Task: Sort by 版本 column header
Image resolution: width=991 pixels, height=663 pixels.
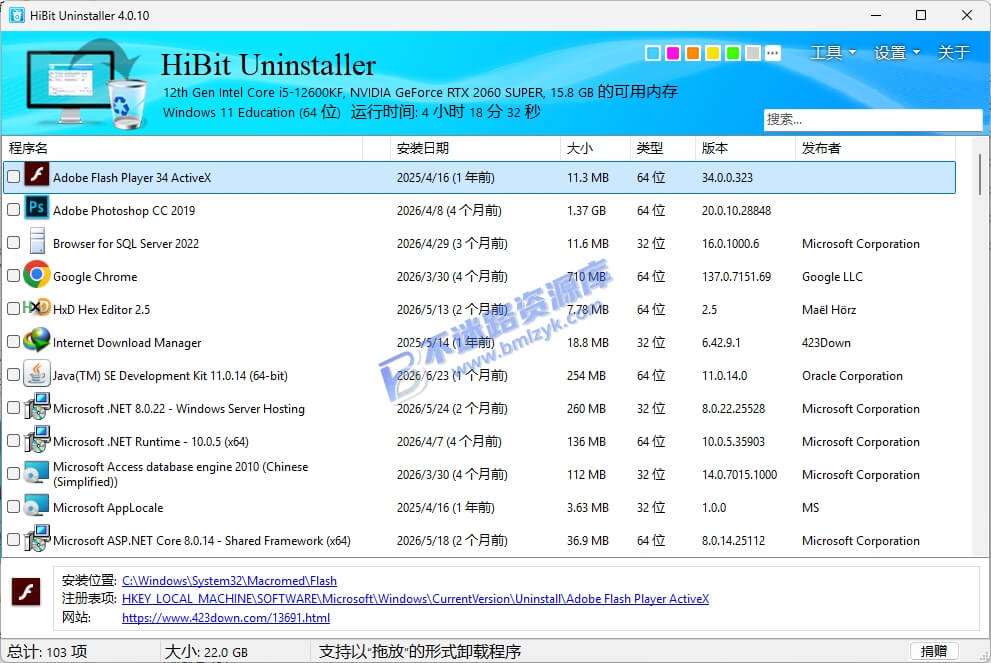Action: coord(745,148)
